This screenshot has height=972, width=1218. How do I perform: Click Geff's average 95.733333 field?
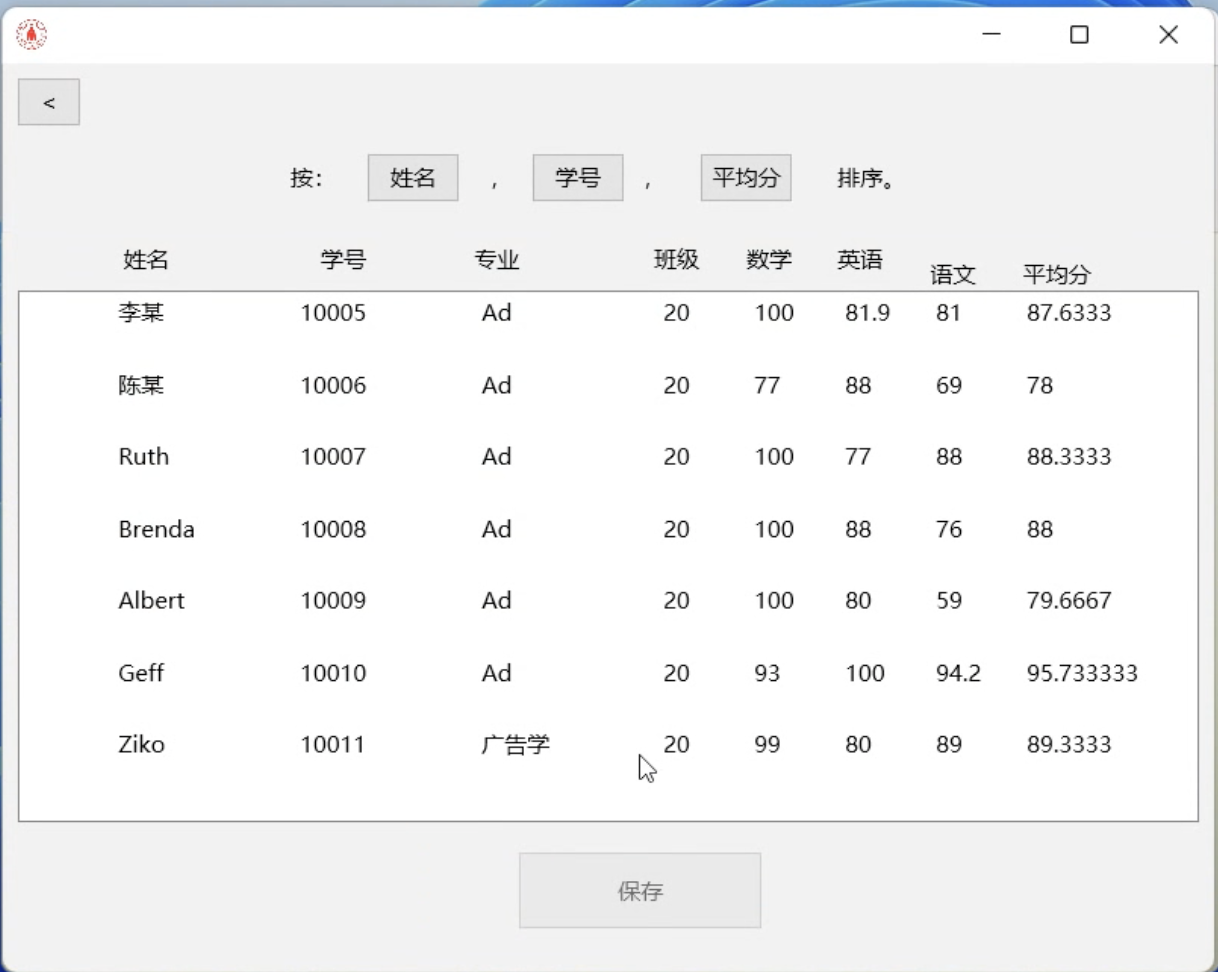pyautogui.click(x=1082, y=673)
